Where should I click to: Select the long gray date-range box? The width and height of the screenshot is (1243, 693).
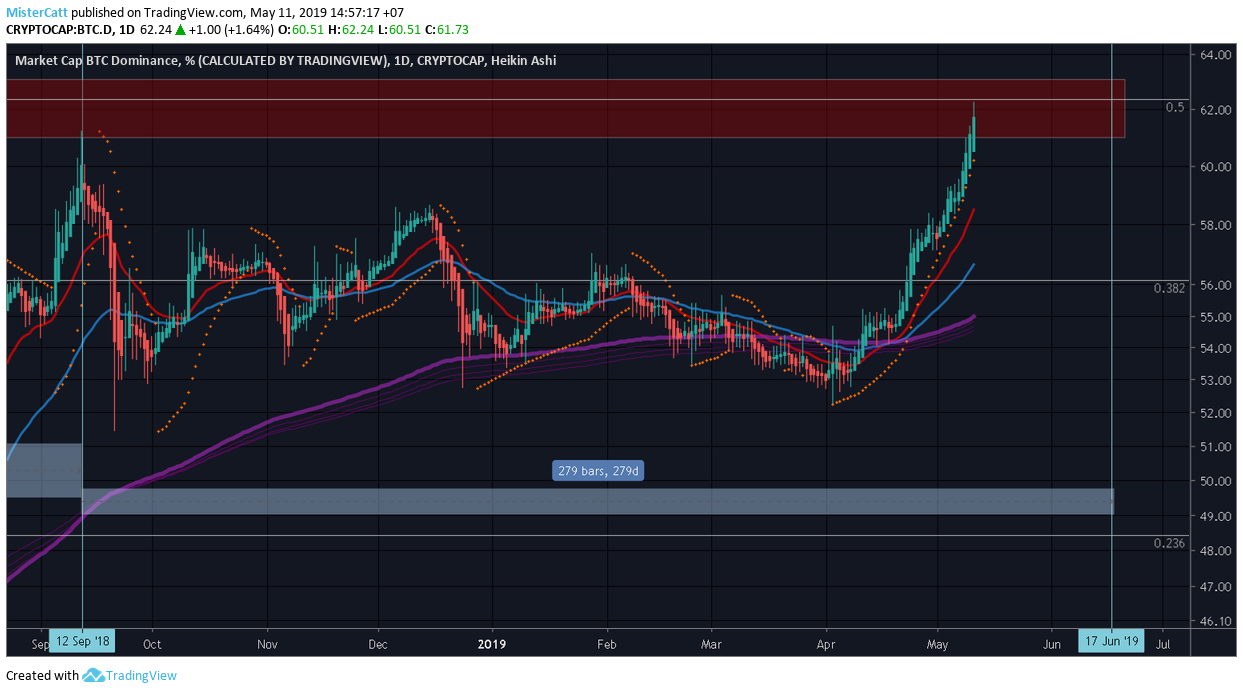(x=597, y=501)
